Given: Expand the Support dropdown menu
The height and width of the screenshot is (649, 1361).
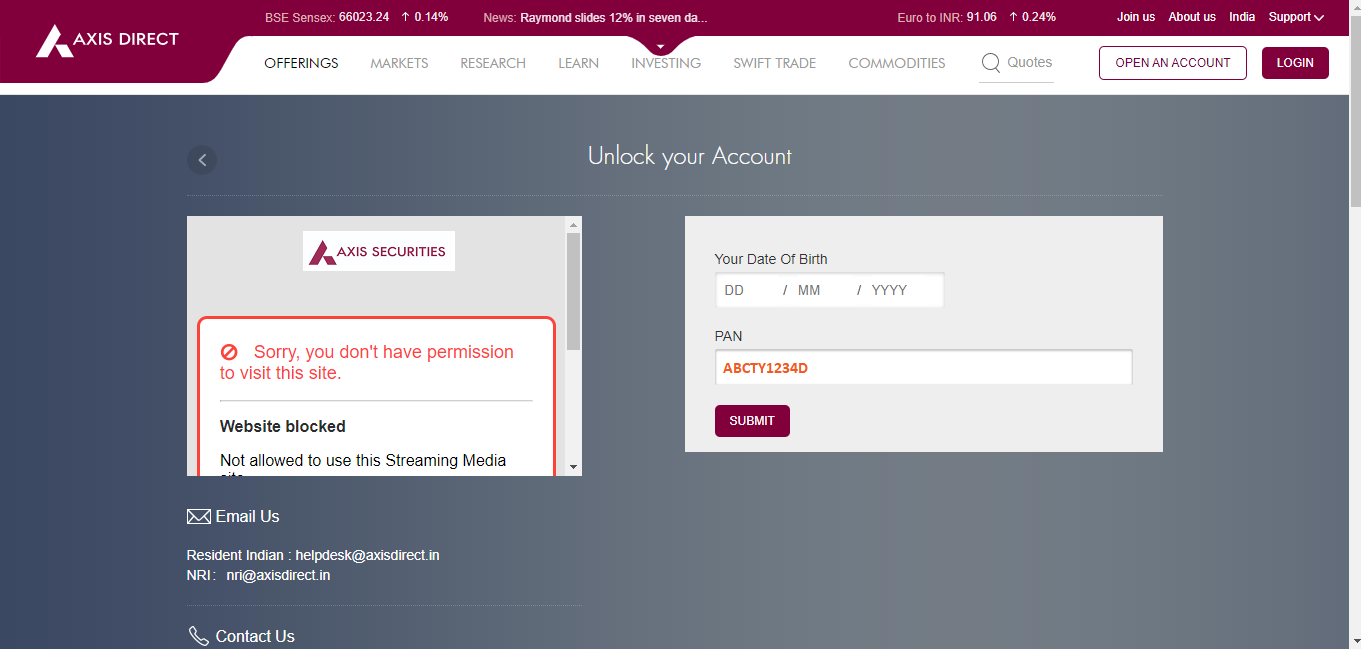Looking at the screenshot, I should (1296, 17).
